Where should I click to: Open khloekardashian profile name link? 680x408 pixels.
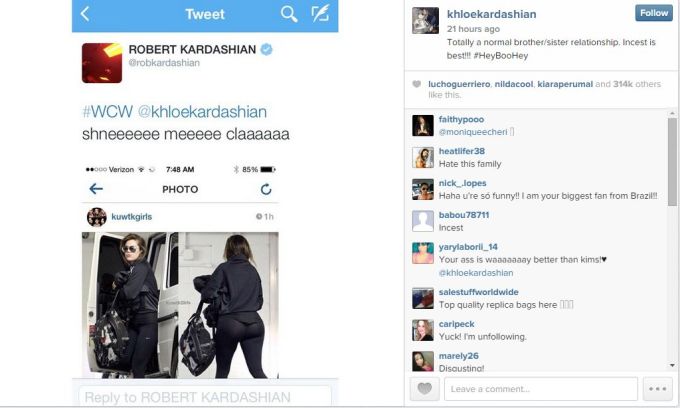491,14
